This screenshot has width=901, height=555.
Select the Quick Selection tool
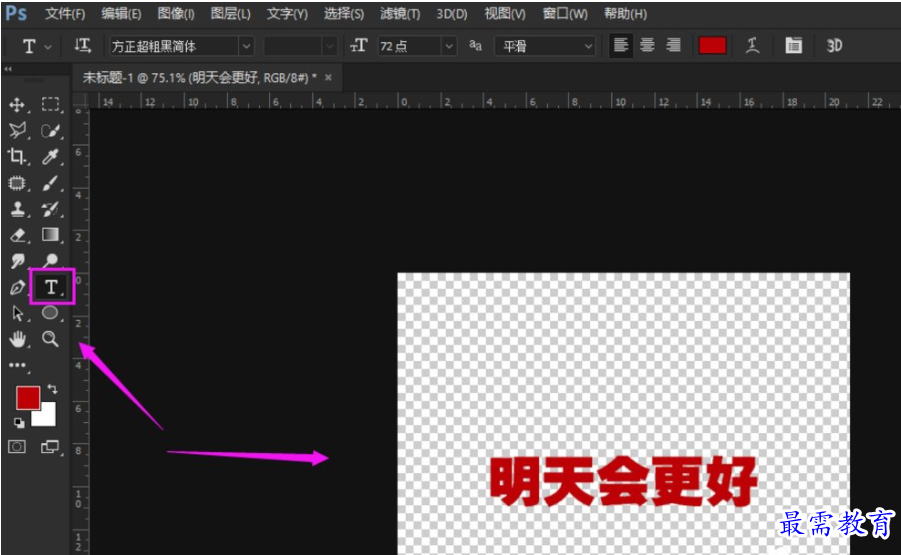point(50,131)
